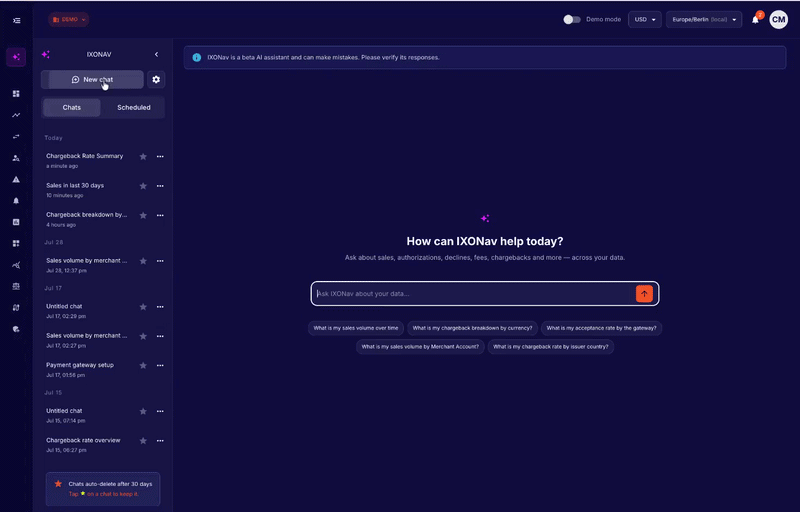Image resolution: width=800 pixels, height=512 pixels.
Task: Send the question with the orange arrow button
Action: [644, 294]
